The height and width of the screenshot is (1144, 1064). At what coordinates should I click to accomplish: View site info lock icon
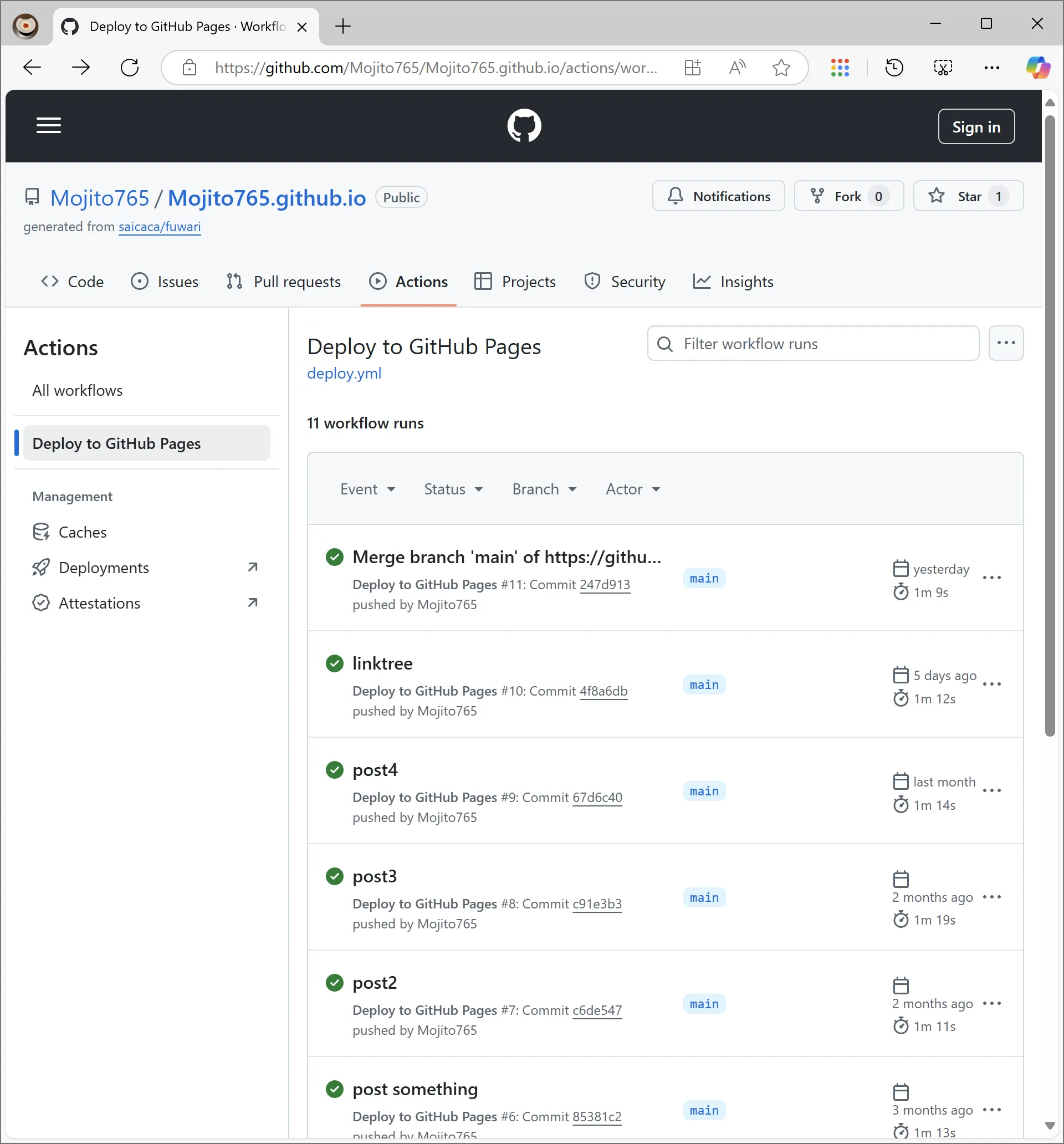point(190,68)
